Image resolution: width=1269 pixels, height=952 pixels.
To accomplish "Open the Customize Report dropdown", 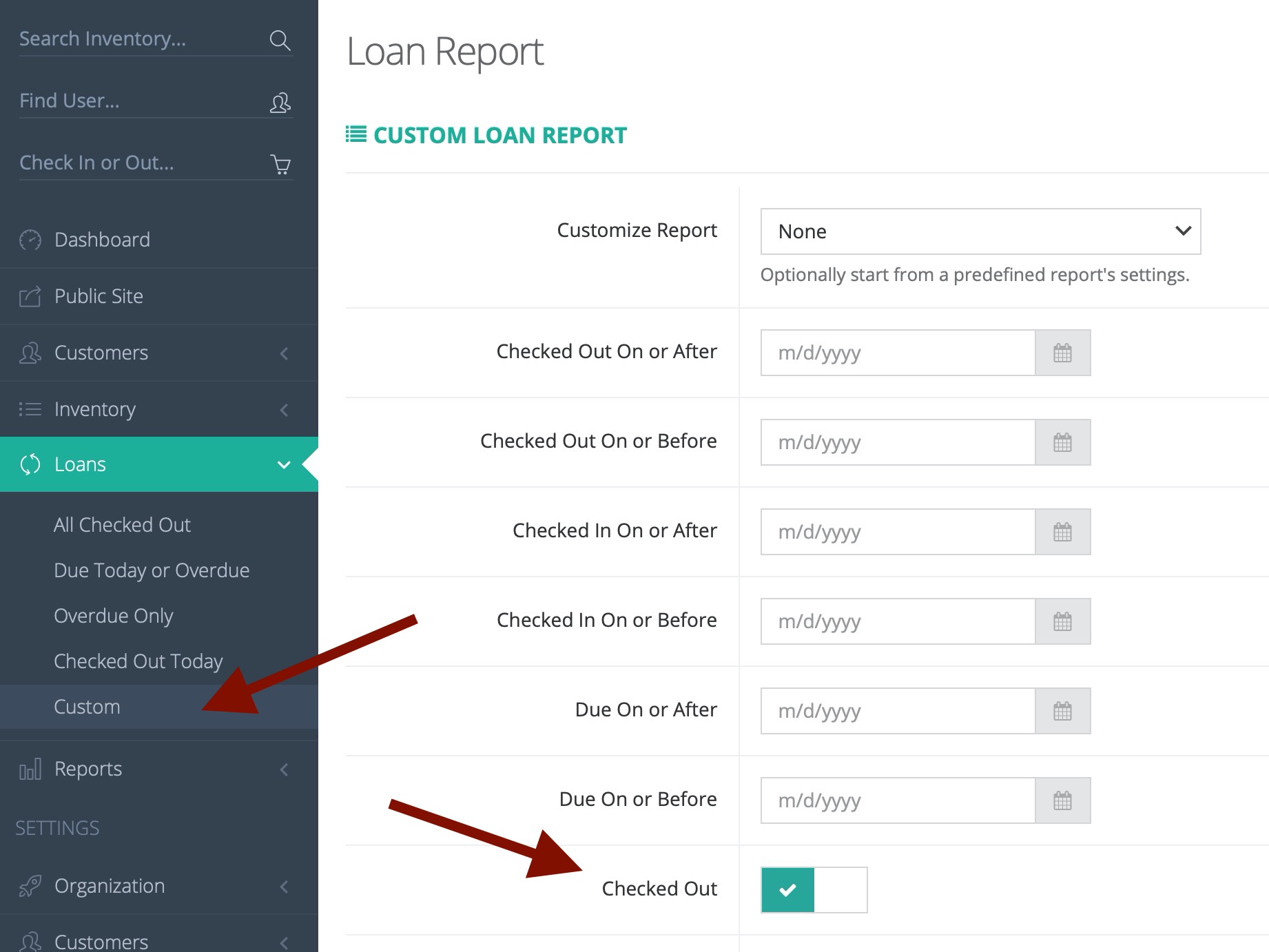I will pyautogui.click(x=980, y=231).
